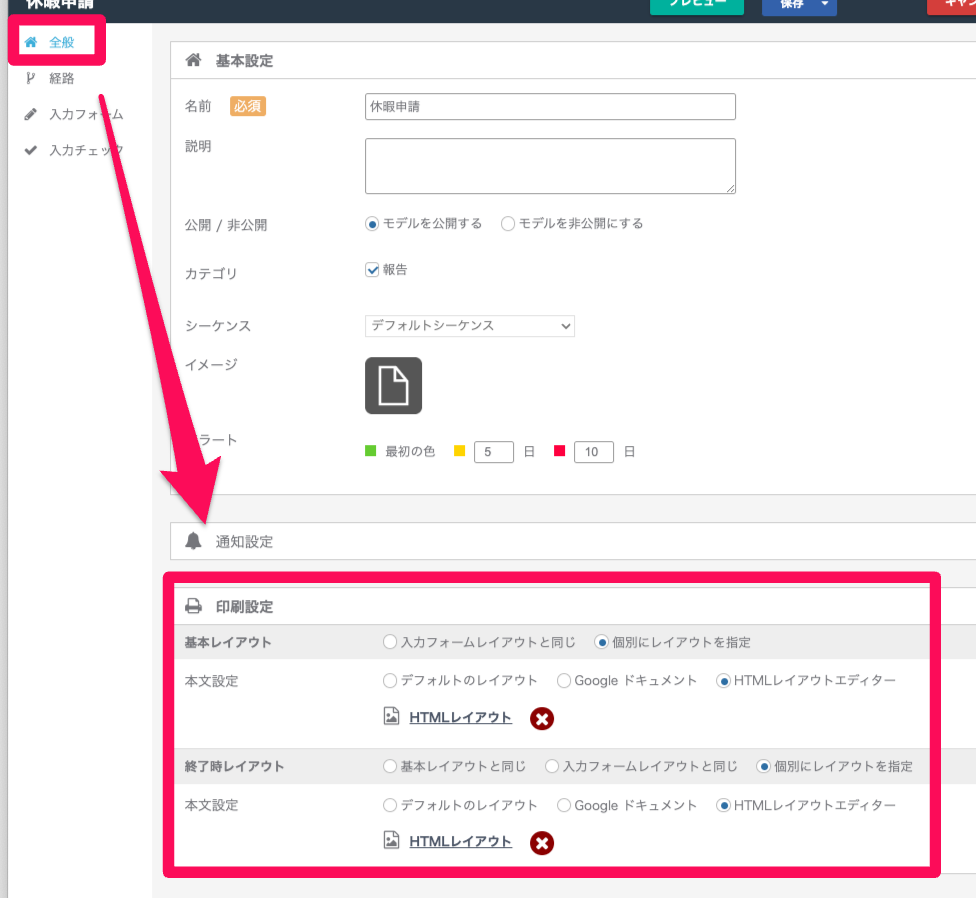The height and width of the screenshot is (898, 976).
Task: Choose デフォルトのレイアウト for 基本レイアウト 本文設定
Action: coord(390,681)
